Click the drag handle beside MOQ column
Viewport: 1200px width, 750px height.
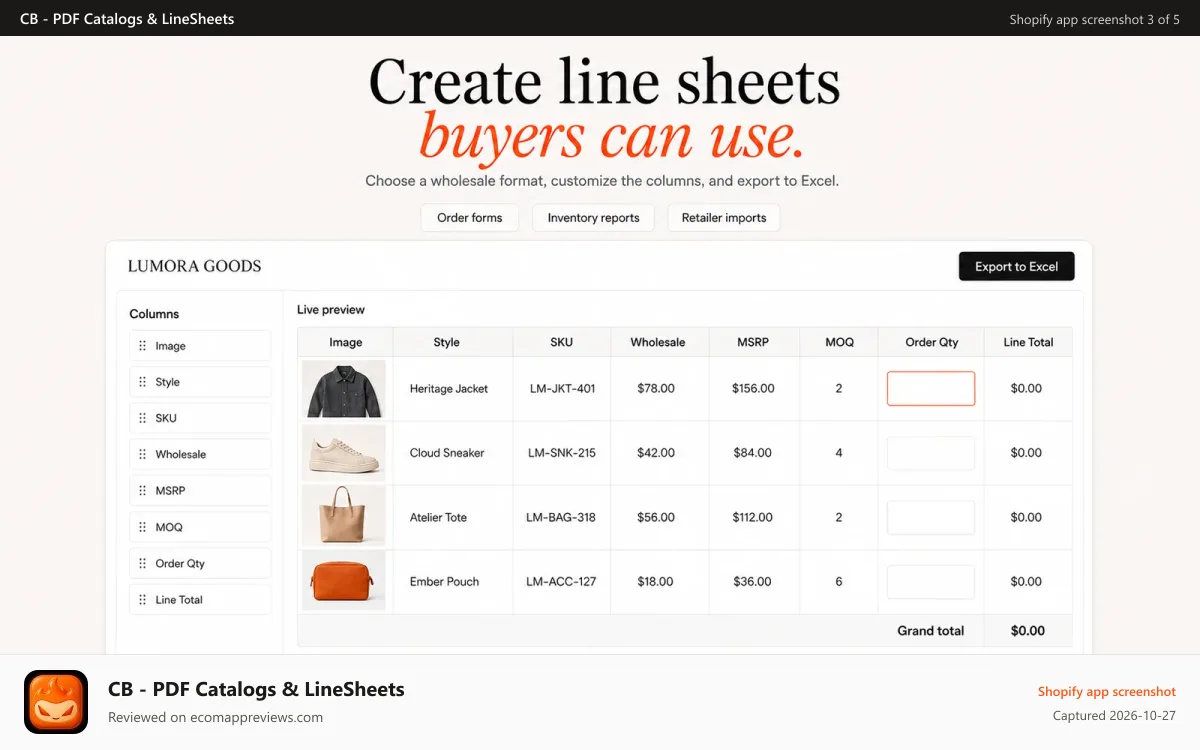point(143,527)
